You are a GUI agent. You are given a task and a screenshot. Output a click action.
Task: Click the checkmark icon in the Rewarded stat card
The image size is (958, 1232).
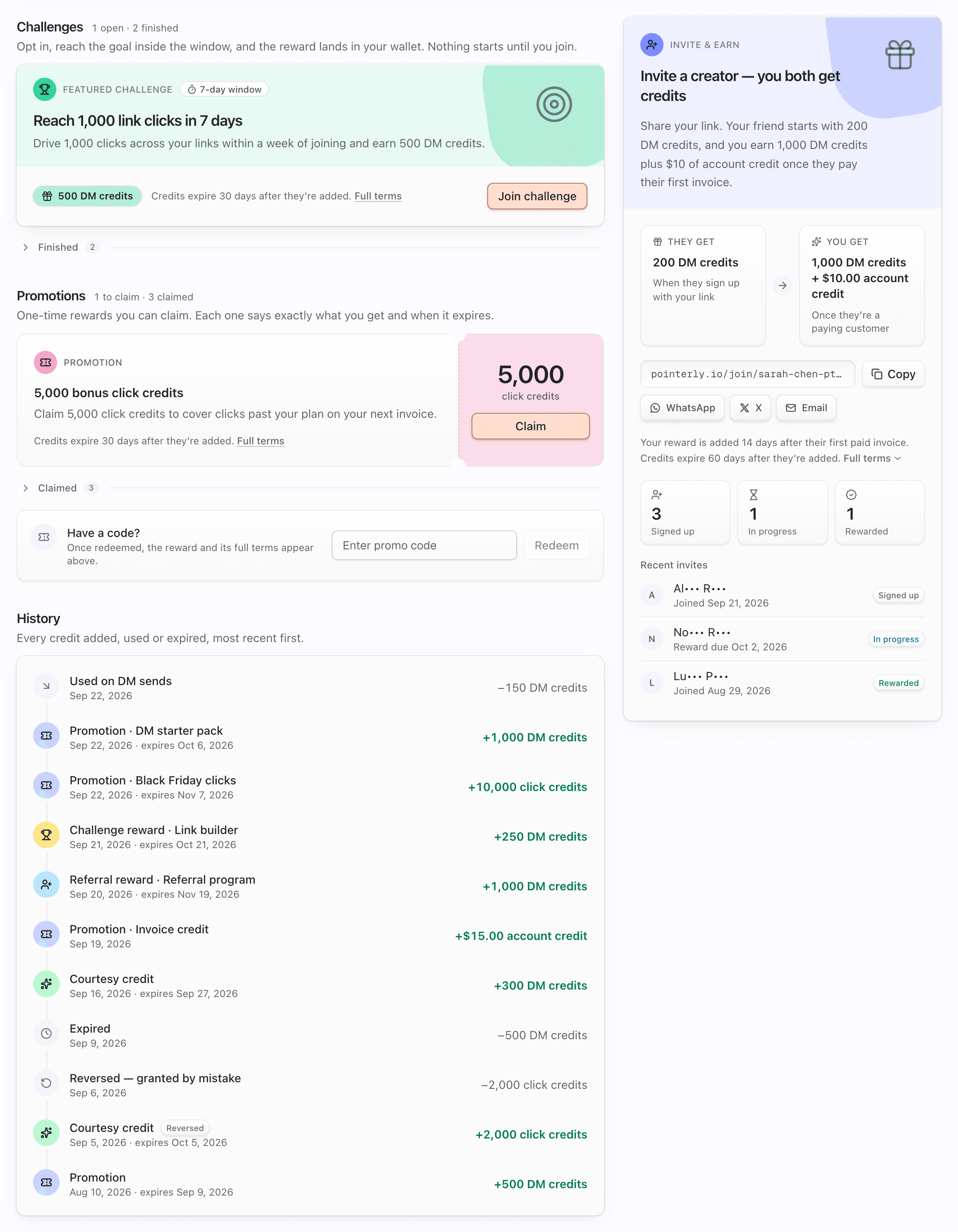pyautogui.click(x=851, y=495)
